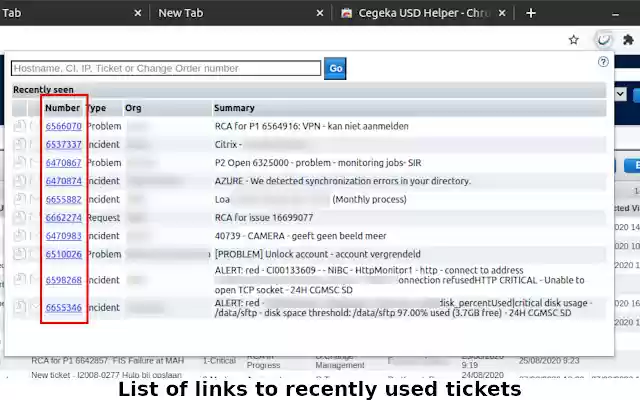This screenshot has width=640, height=400.
Task: Copy ticket 6655346 using its copy icon
Action: (x=19, y=307)
